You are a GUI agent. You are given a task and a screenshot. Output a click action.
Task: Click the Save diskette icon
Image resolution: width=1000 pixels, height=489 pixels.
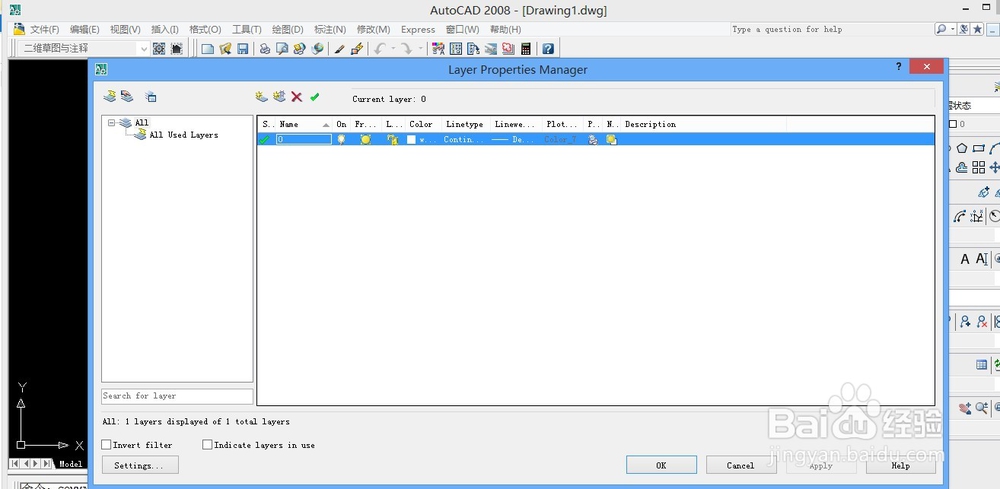pos(243,48)
